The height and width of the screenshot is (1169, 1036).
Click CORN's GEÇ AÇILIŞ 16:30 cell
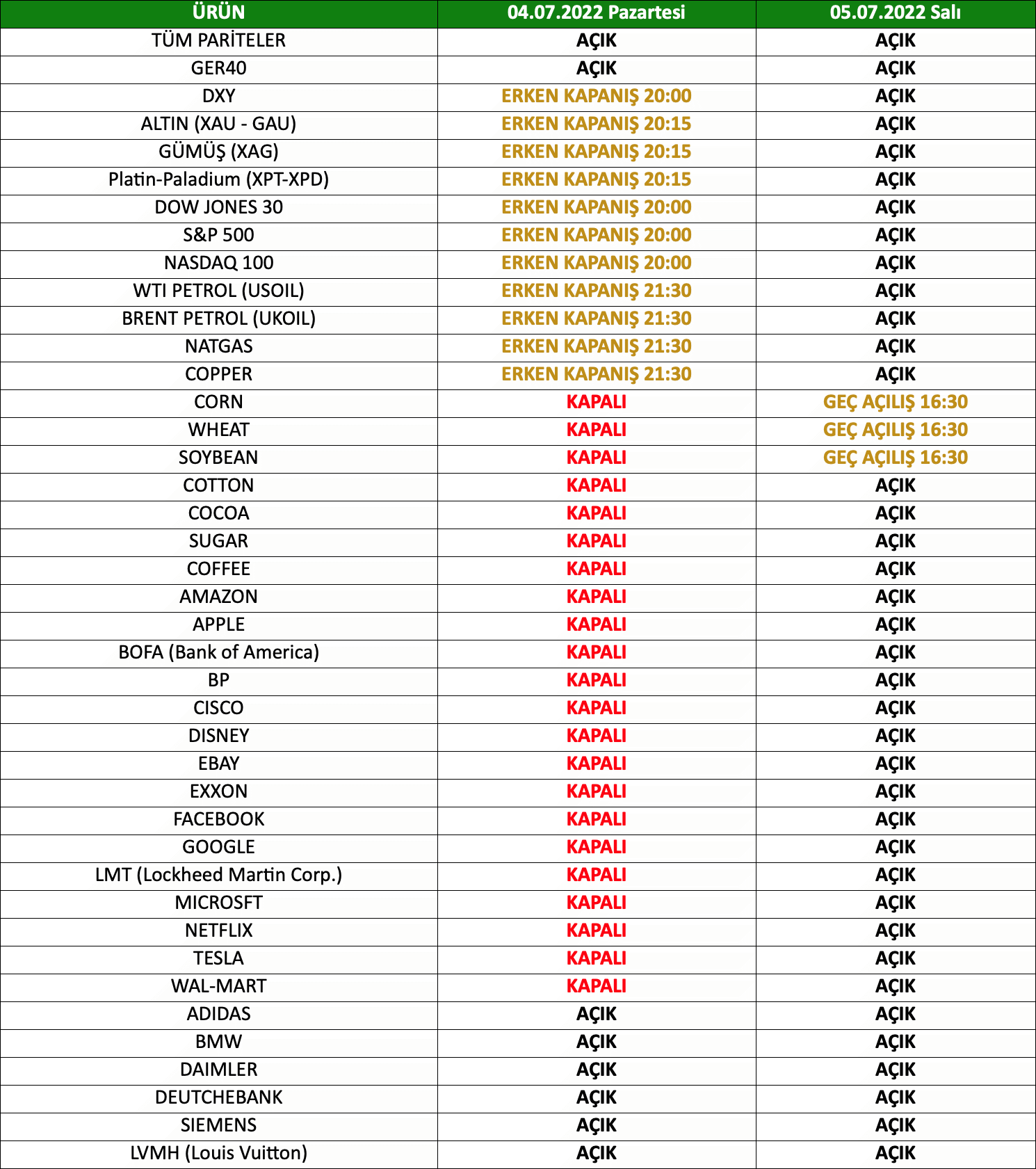tap(895, 402)
